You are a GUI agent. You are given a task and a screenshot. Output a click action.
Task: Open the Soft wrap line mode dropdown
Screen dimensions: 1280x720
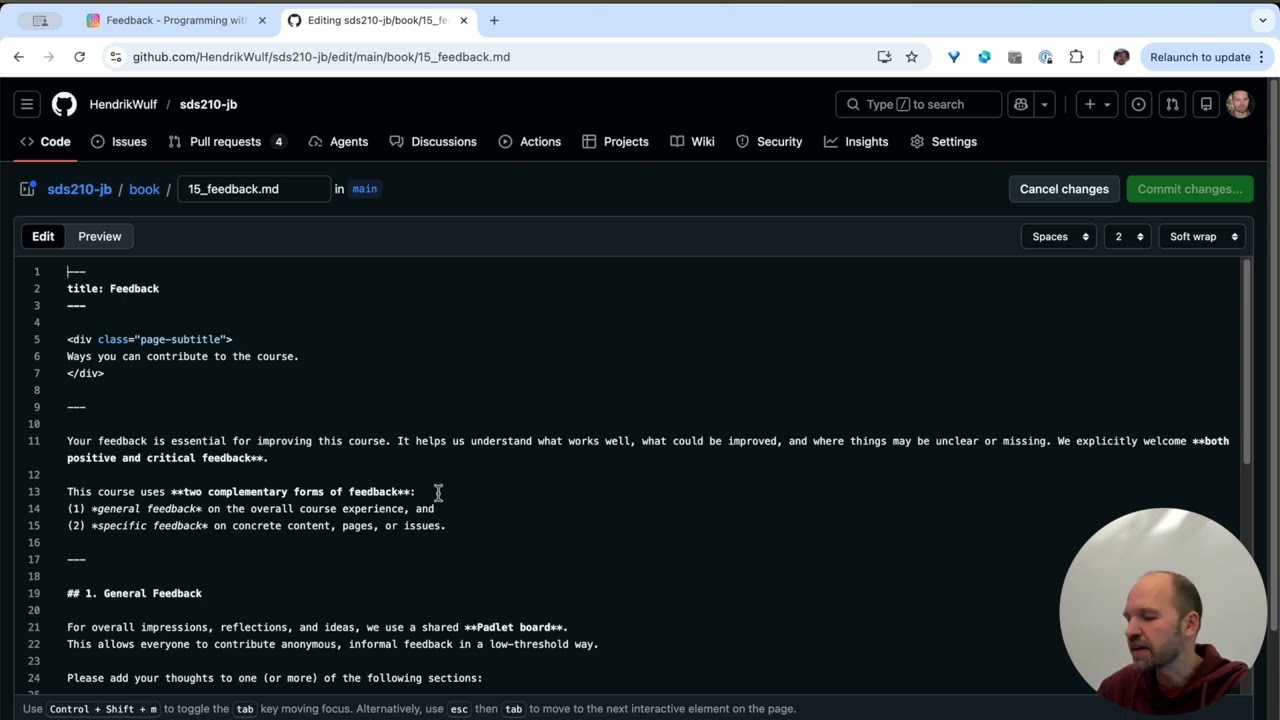1204,237
